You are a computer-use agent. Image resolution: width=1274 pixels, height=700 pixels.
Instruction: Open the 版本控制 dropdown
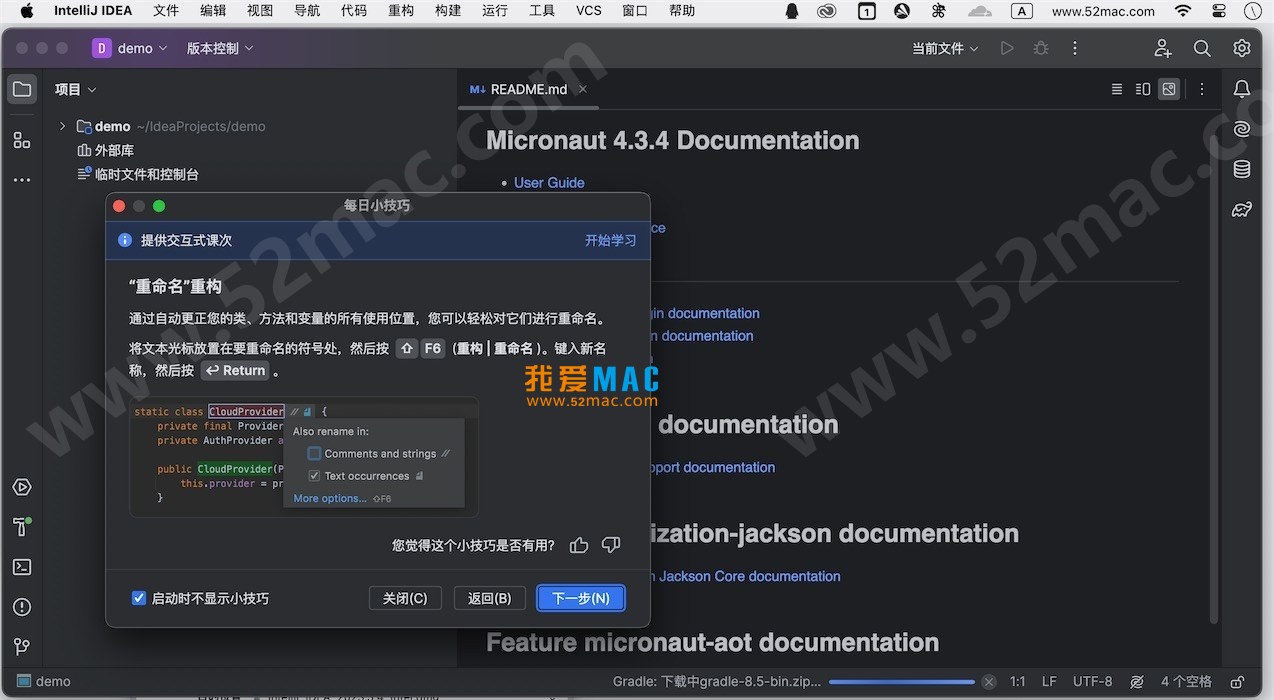click(x=220, y=48)
